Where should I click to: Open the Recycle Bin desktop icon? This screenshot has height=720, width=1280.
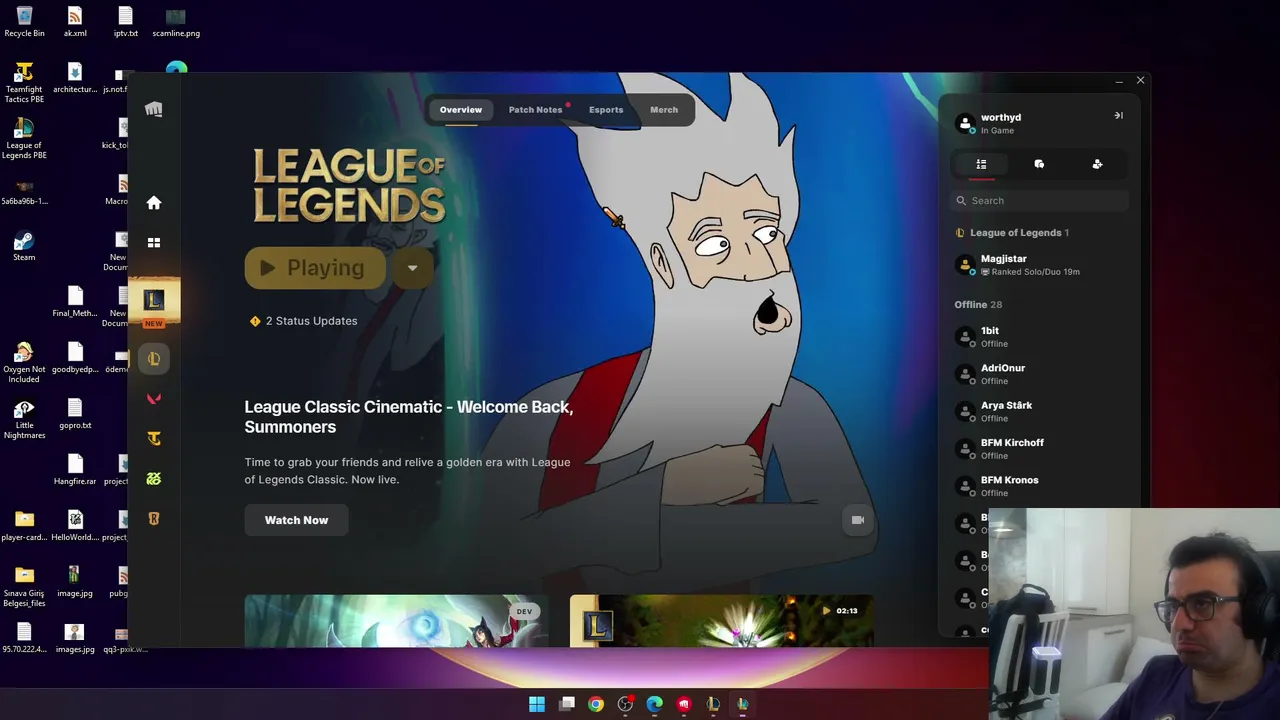24,22
